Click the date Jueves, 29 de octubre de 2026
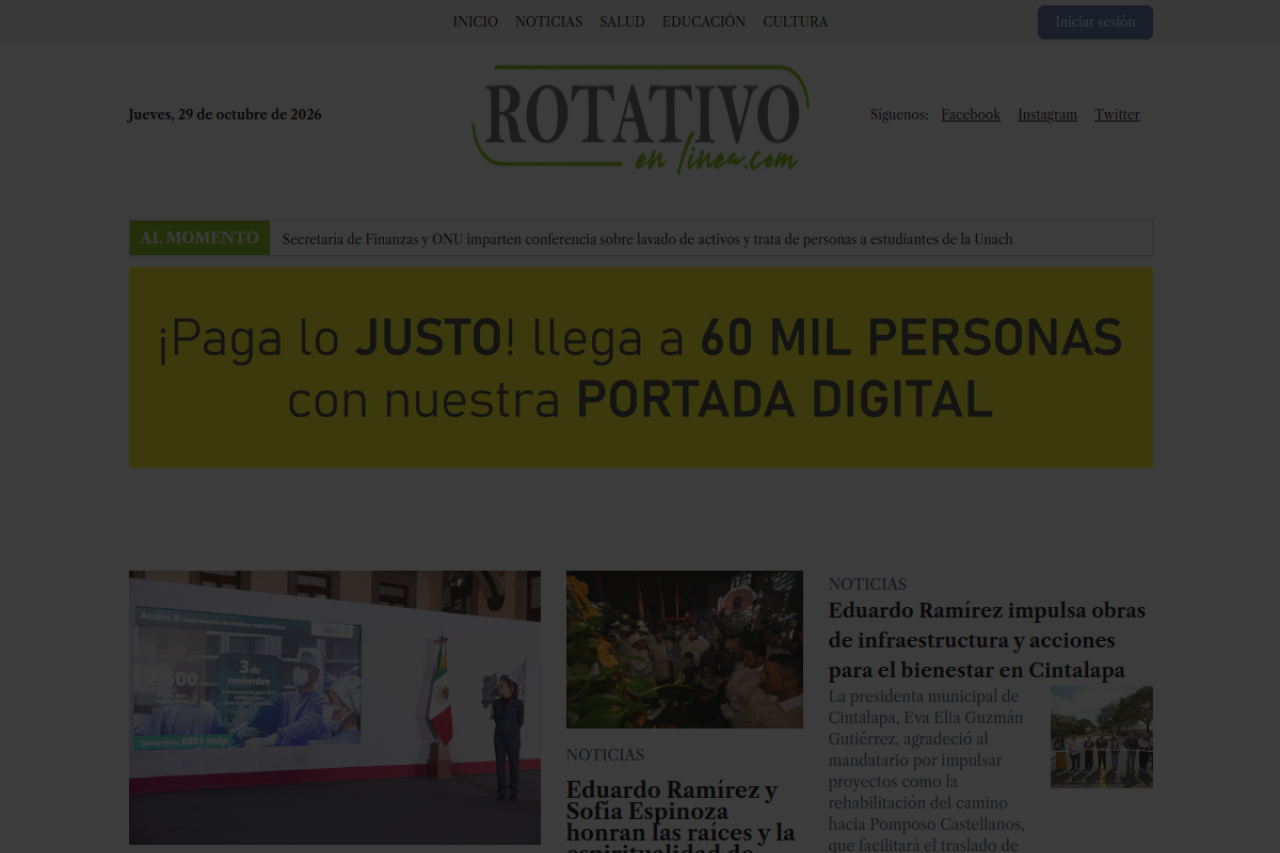1280x853 pixels. pyautogui.click(x=225, y=115)
